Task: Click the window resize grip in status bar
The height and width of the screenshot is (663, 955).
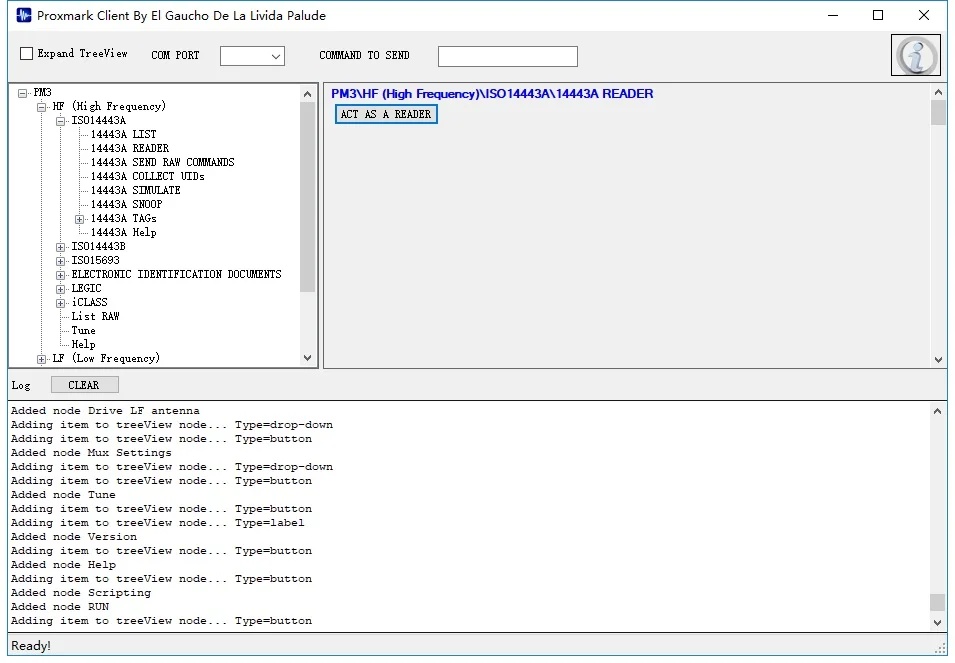Action: coord(940,648)
